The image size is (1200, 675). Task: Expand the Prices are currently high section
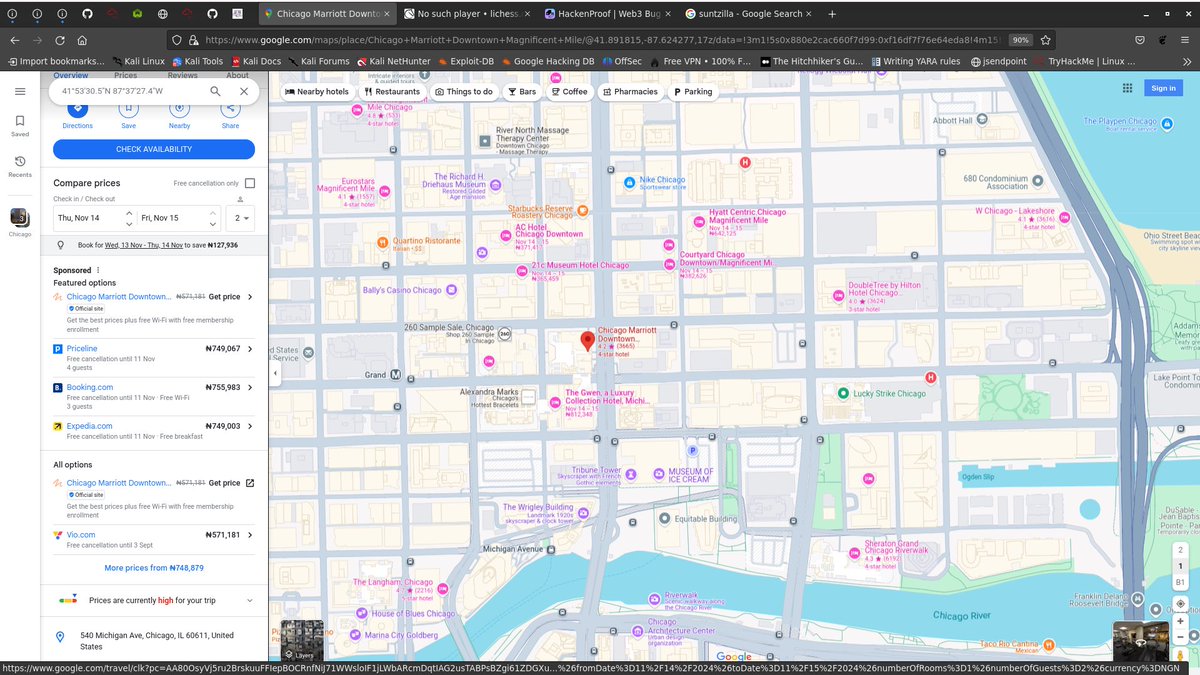249,601
